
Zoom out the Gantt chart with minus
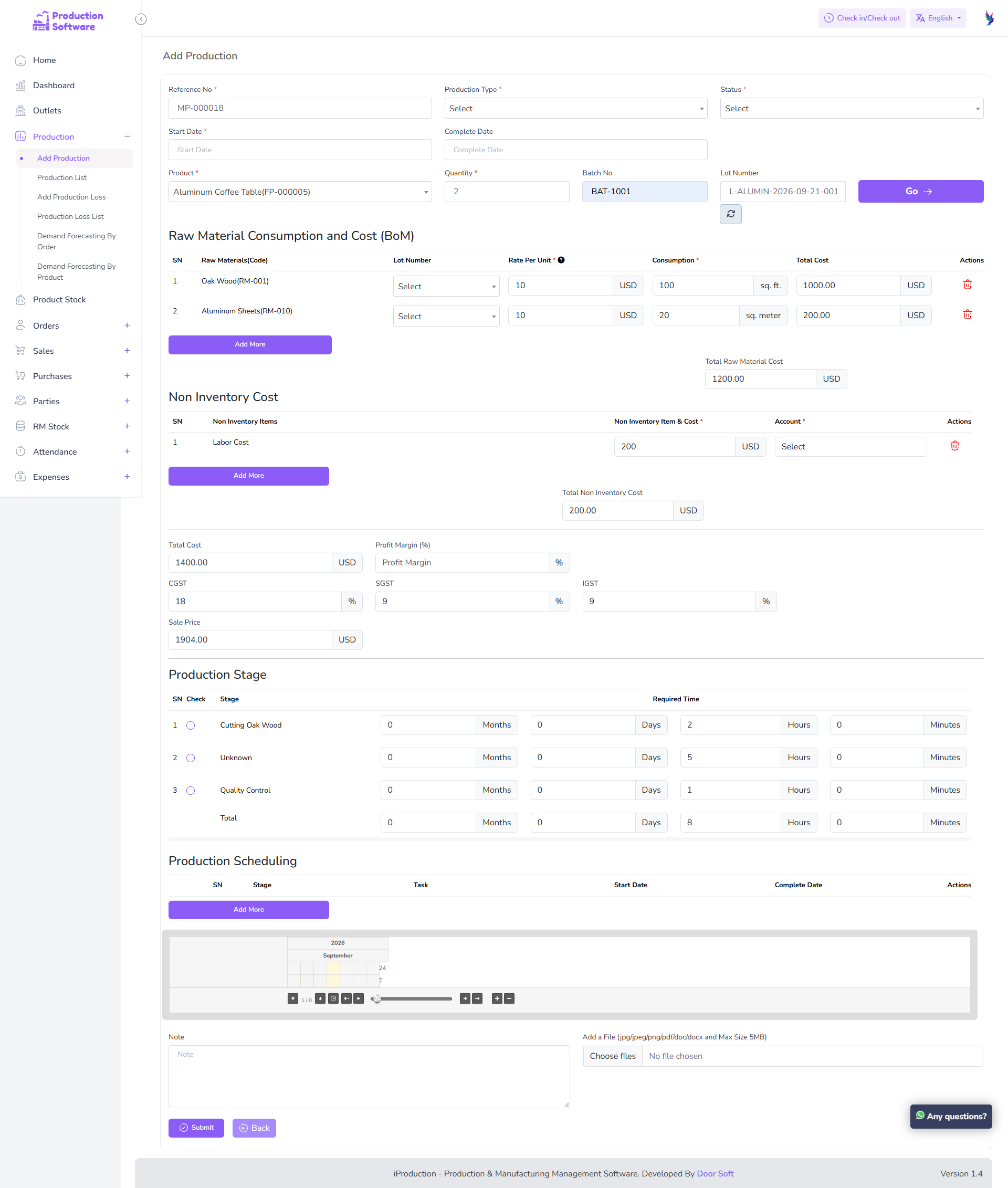coord(509,998)
